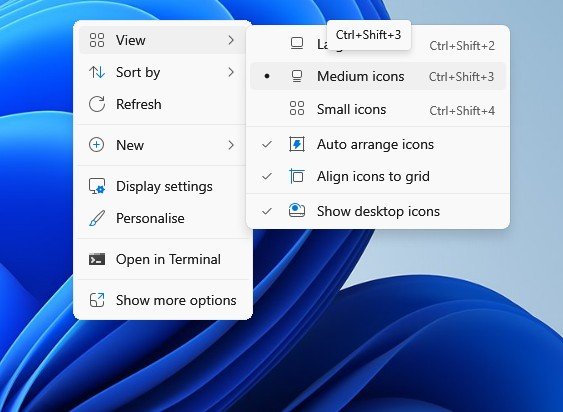Image resolution: width=563 pixels, height=412 pixels.
Task: Click the Ctrl+Shift+2 shortcut text
Action: [x=462, y=46]
